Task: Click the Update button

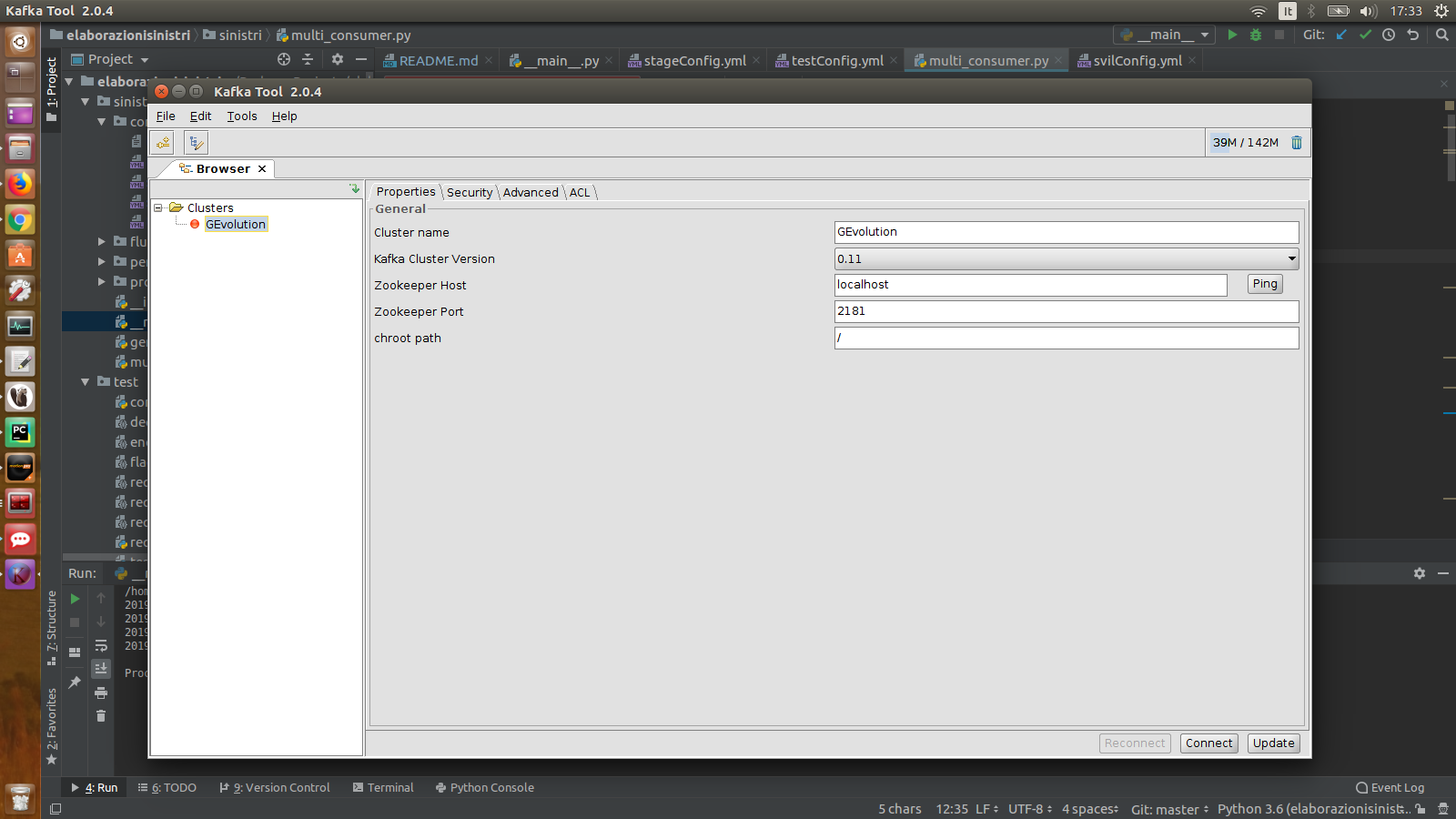Action: coord(1273,743)
